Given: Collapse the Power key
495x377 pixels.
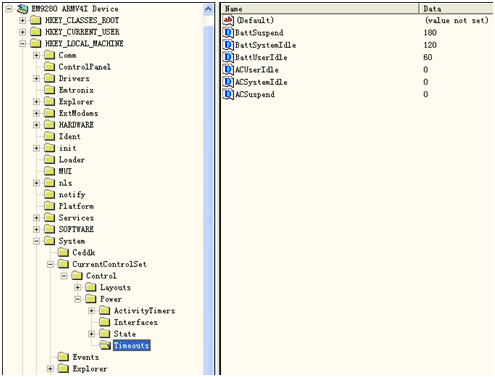Looking at the screenshot, I should click(x=78, y=299).
